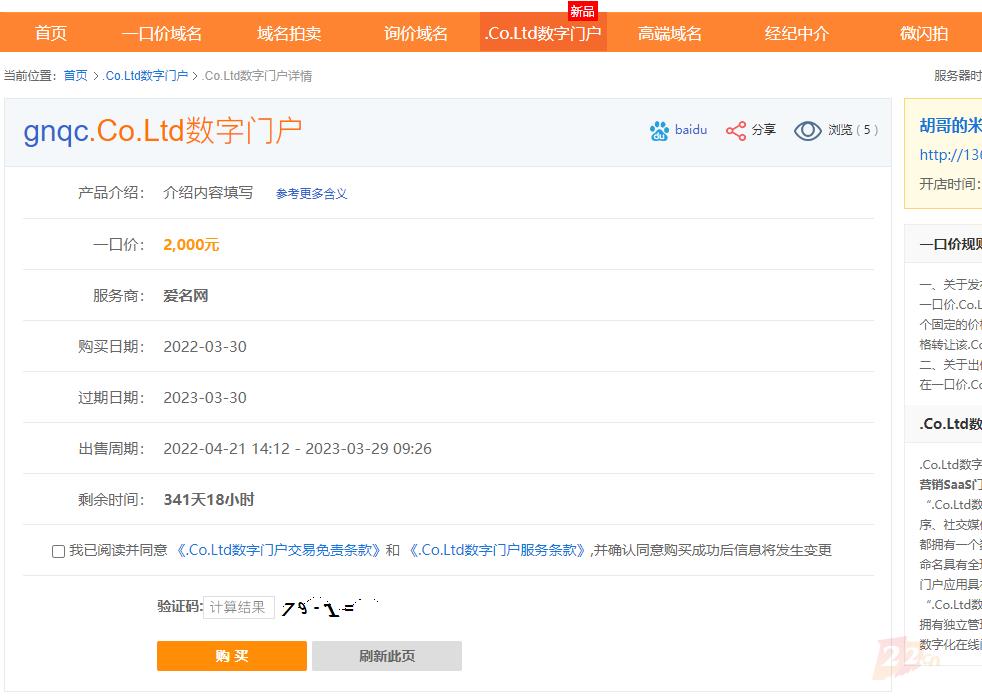Check the agreement checkbox 我已阅读并同意

point(58,551)
